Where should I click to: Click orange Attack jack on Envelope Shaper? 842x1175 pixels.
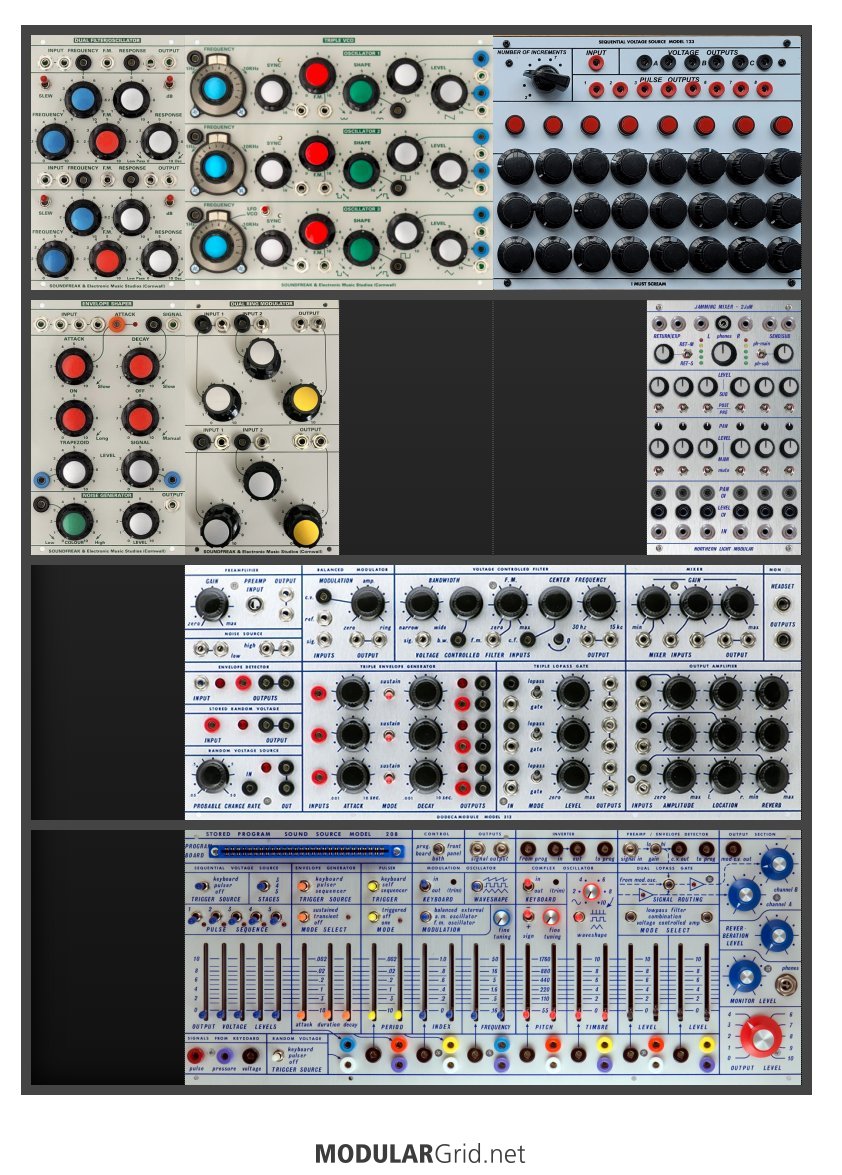click(x=117, y=324)
